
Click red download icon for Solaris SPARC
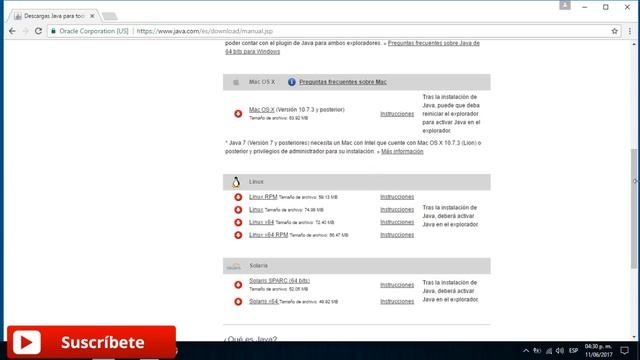click(x=238, y=284)
